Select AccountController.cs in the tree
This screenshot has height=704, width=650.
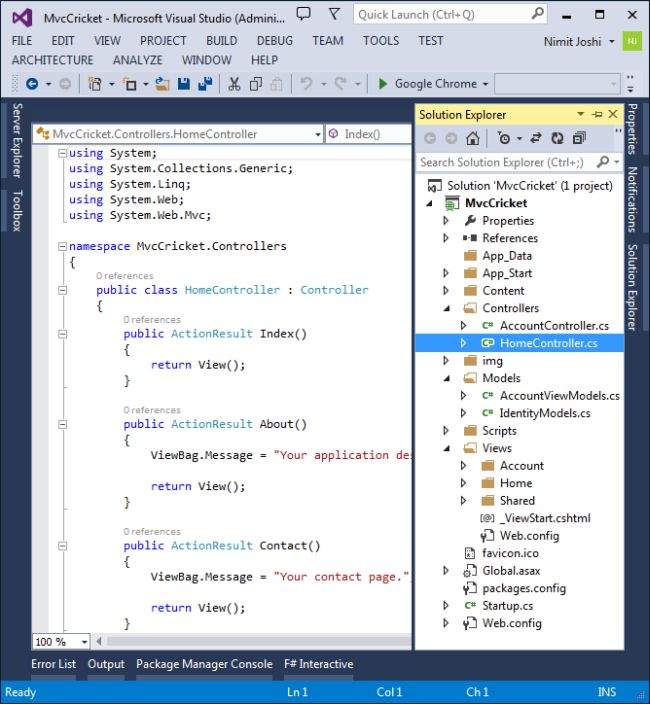[x=554, y=326]
